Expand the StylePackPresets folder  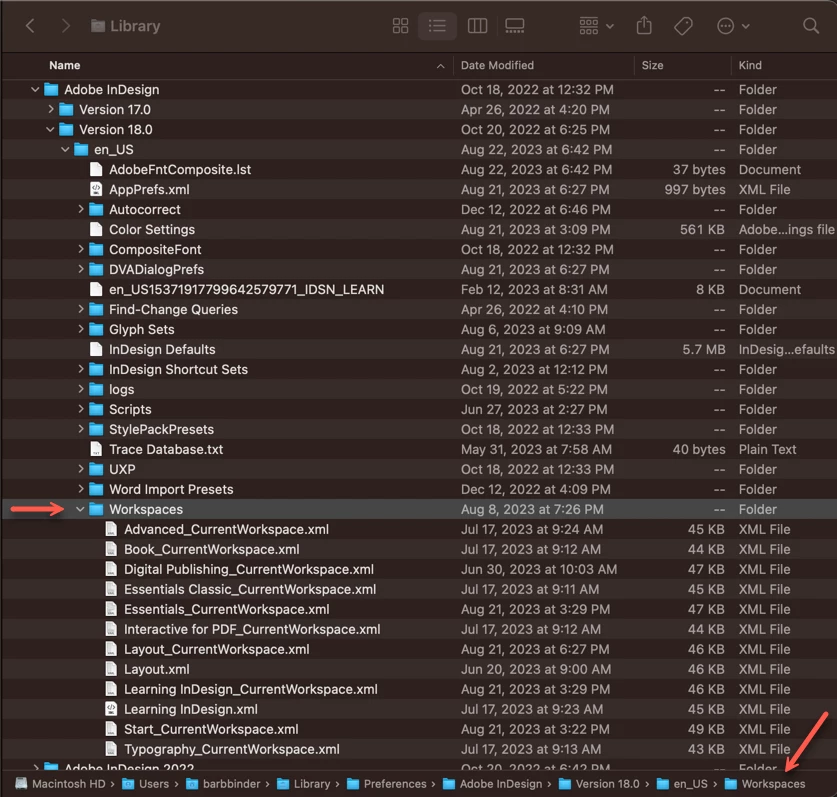(80, 429)
